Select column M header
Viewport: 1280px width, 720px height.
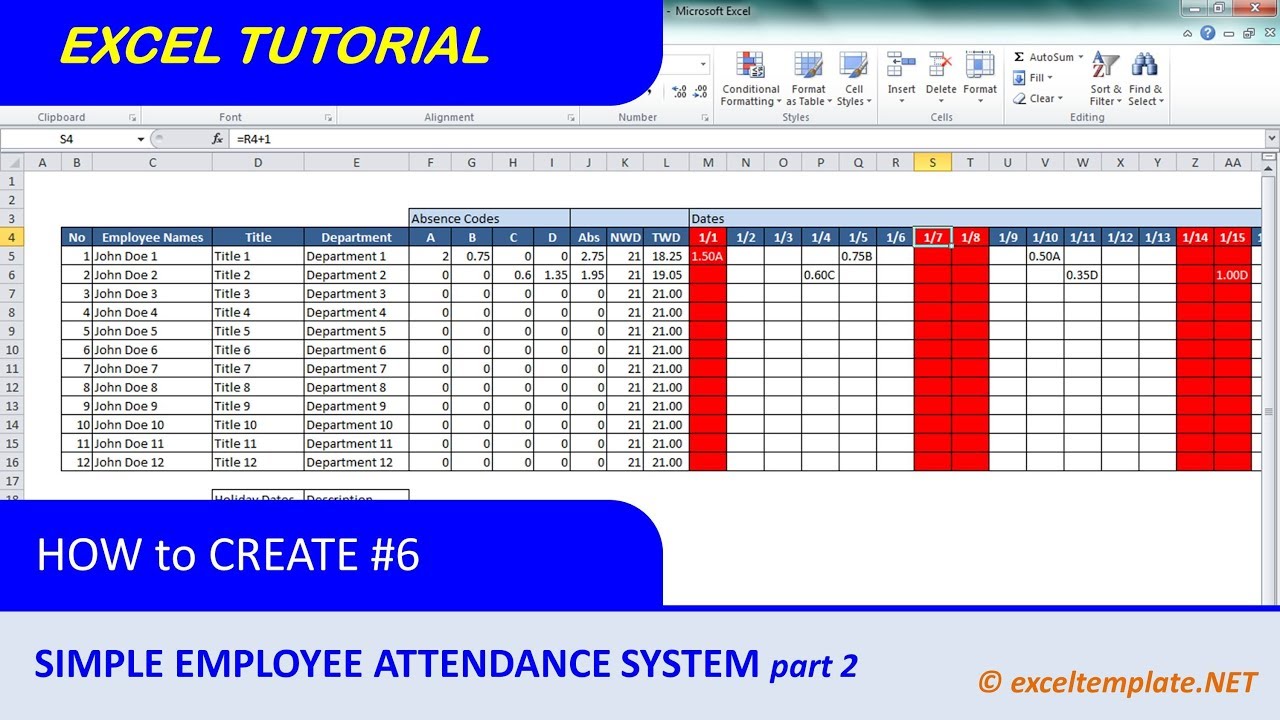[708, 162]
